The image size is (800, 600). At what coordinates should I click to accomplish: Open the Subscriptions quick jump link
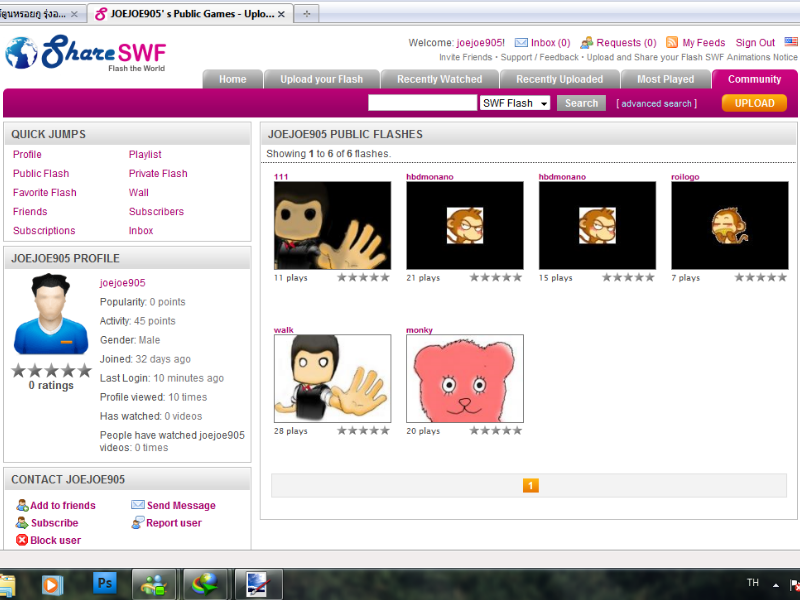click(x=44, y=231)
